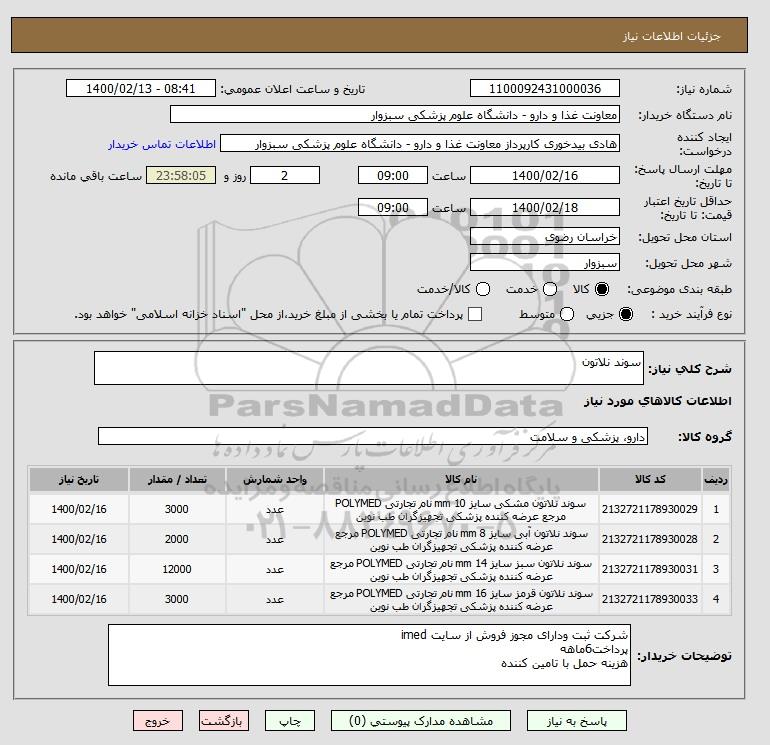Click the product name with size 16 mm
This screenshot has height=745, width=770.
click(x=461, y=600)
